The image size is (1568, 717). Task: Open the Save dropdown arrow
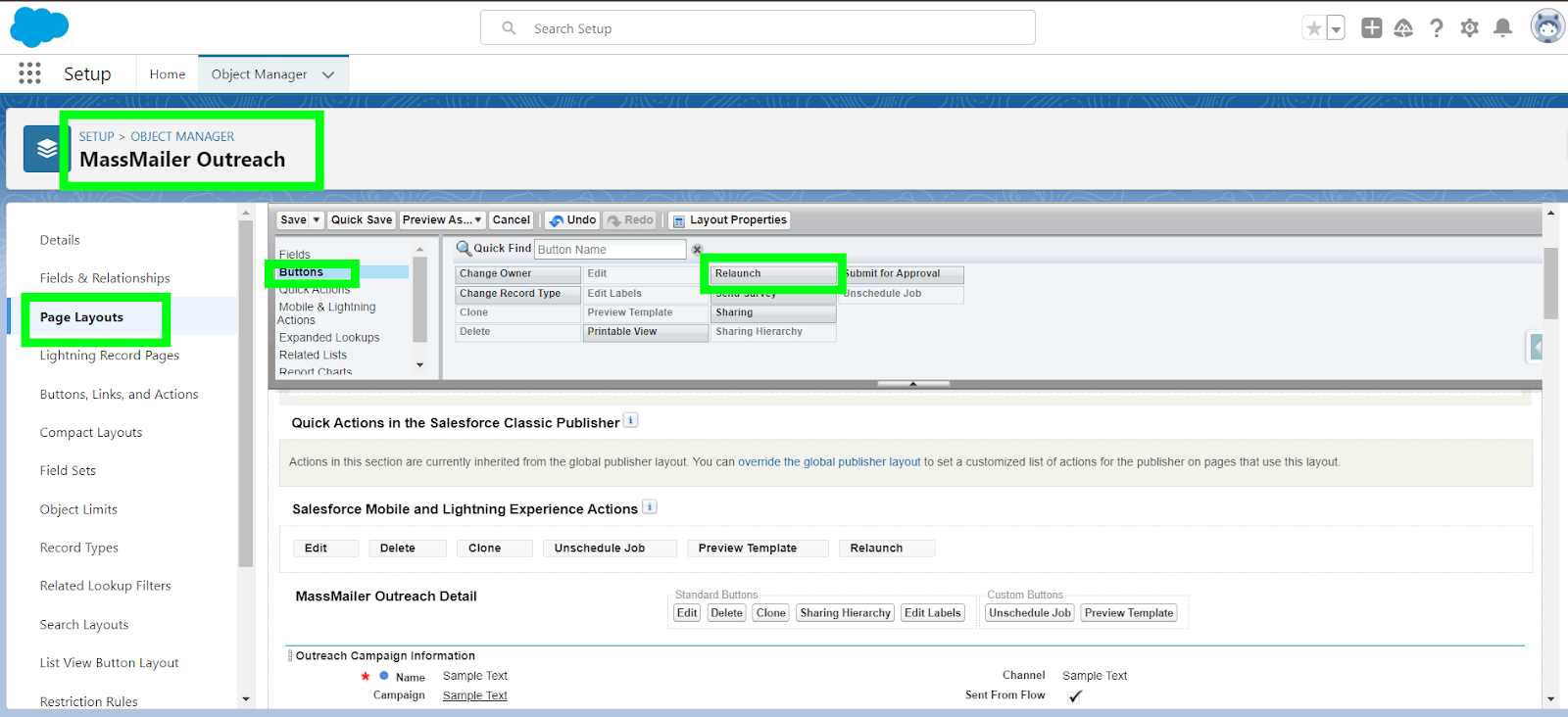[x=317, y=220]
